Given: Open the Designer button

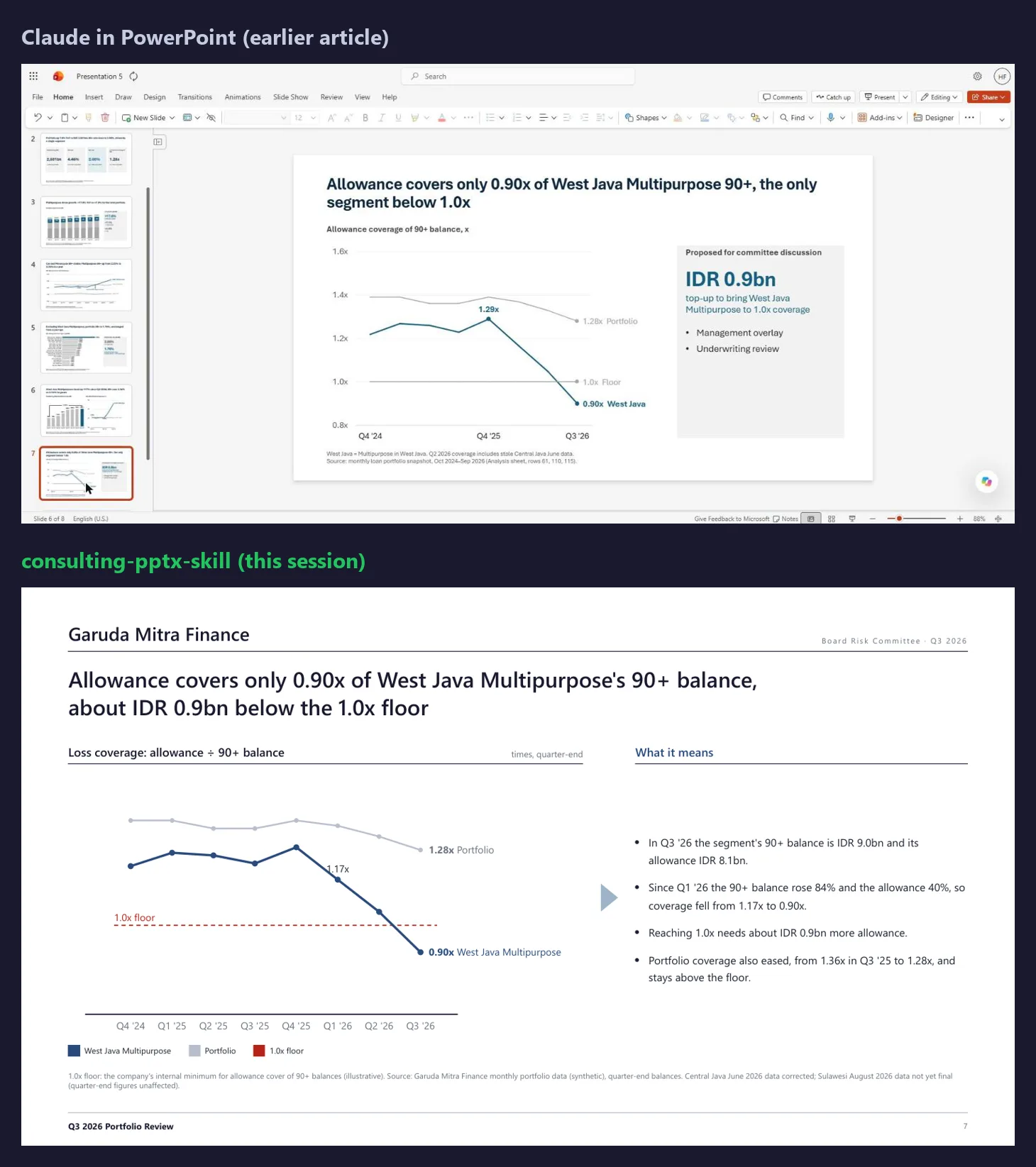Looking at the screenshot, I should (x=934, y=118).
